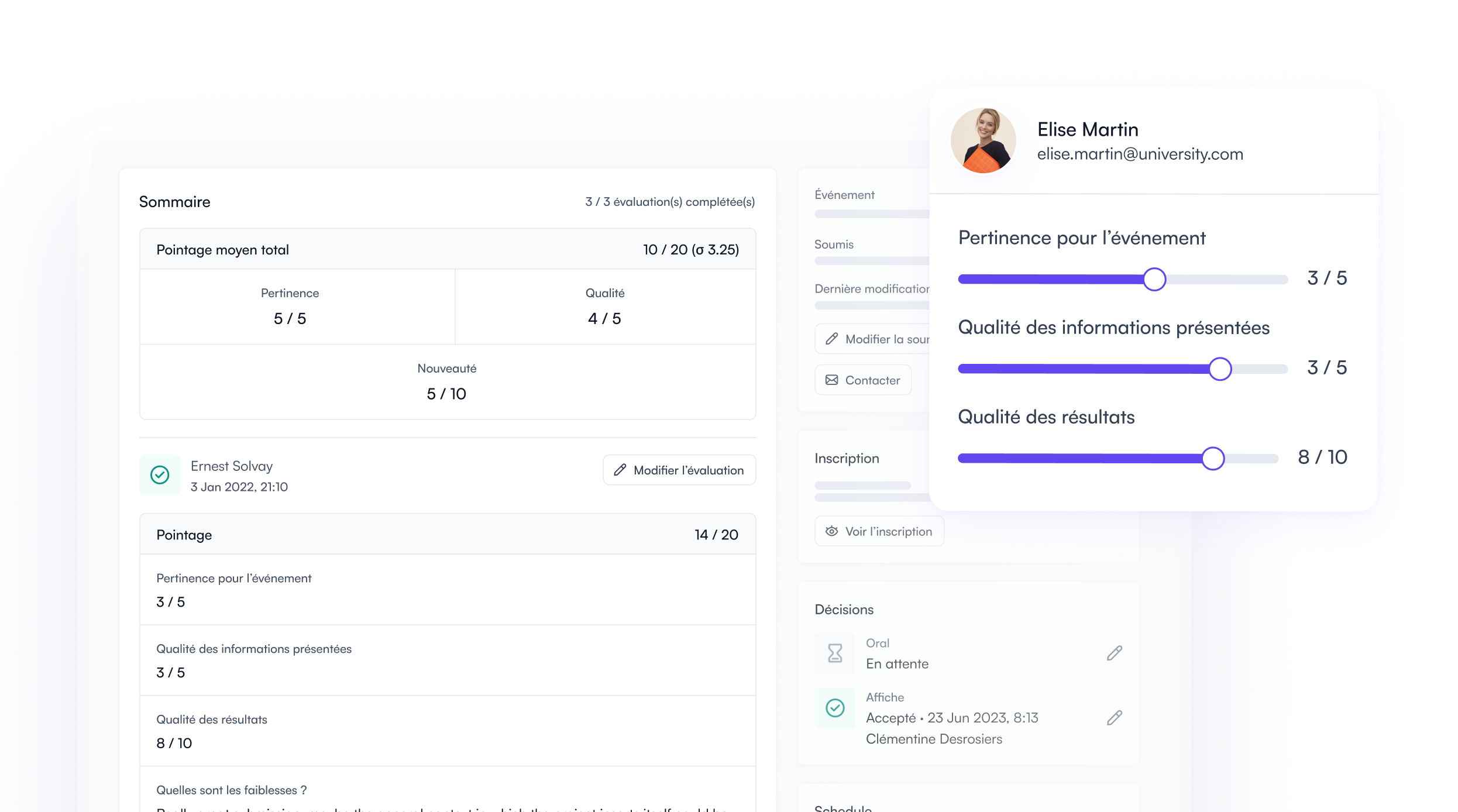
Task: Click the email elise.martin@university.com
Action: click(x=1140, y=154)
